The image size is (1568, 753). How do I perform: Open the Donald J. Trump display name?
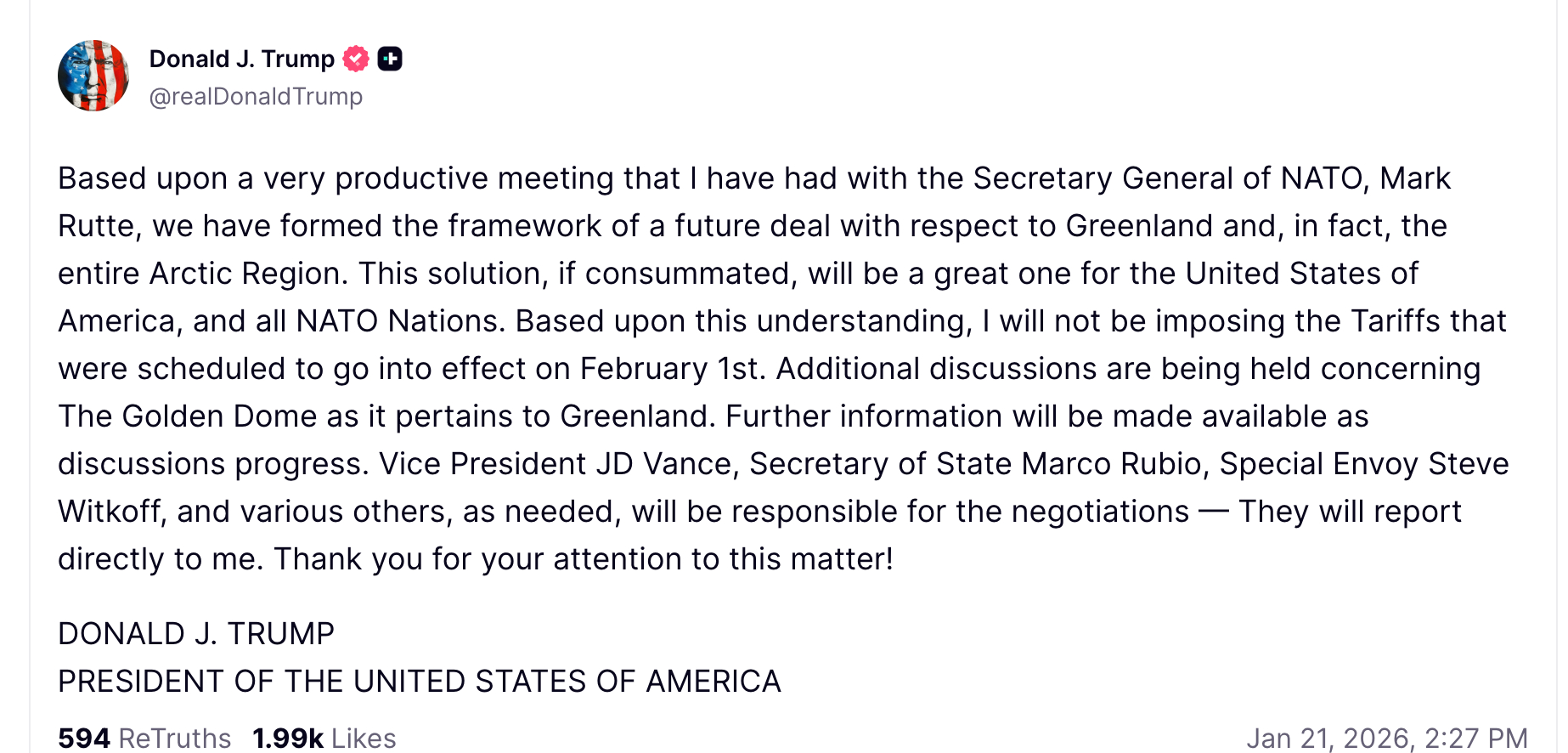tap(242, 59)
